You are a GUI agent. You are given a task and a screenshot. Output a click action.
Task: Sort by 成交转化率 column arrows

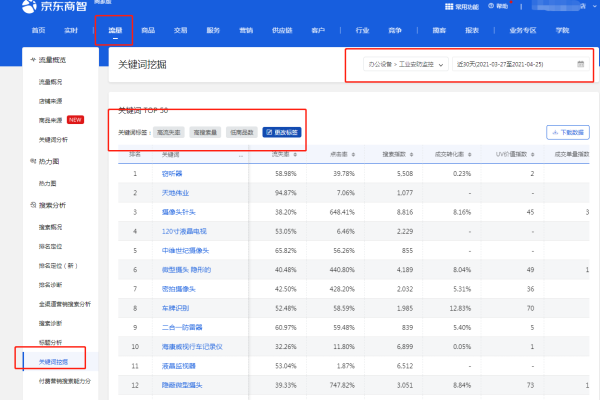click(x=470, y=155)
